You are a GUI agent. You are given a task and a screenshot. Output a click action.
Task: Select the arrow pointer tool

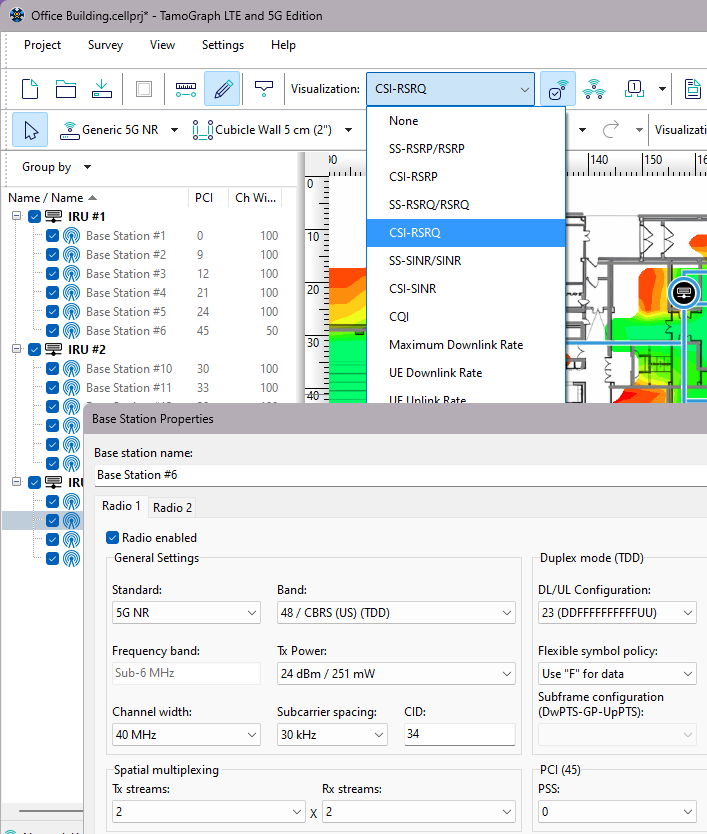click(x=30, y=130)
